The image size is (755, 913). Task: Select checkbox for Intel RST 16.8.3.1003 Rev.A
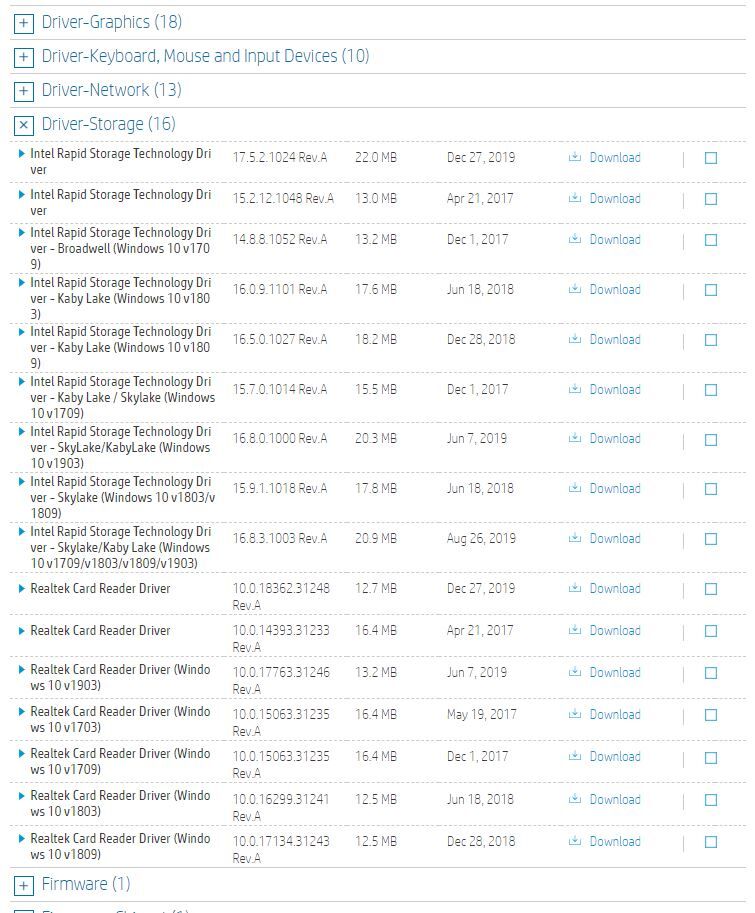(711, 539)
